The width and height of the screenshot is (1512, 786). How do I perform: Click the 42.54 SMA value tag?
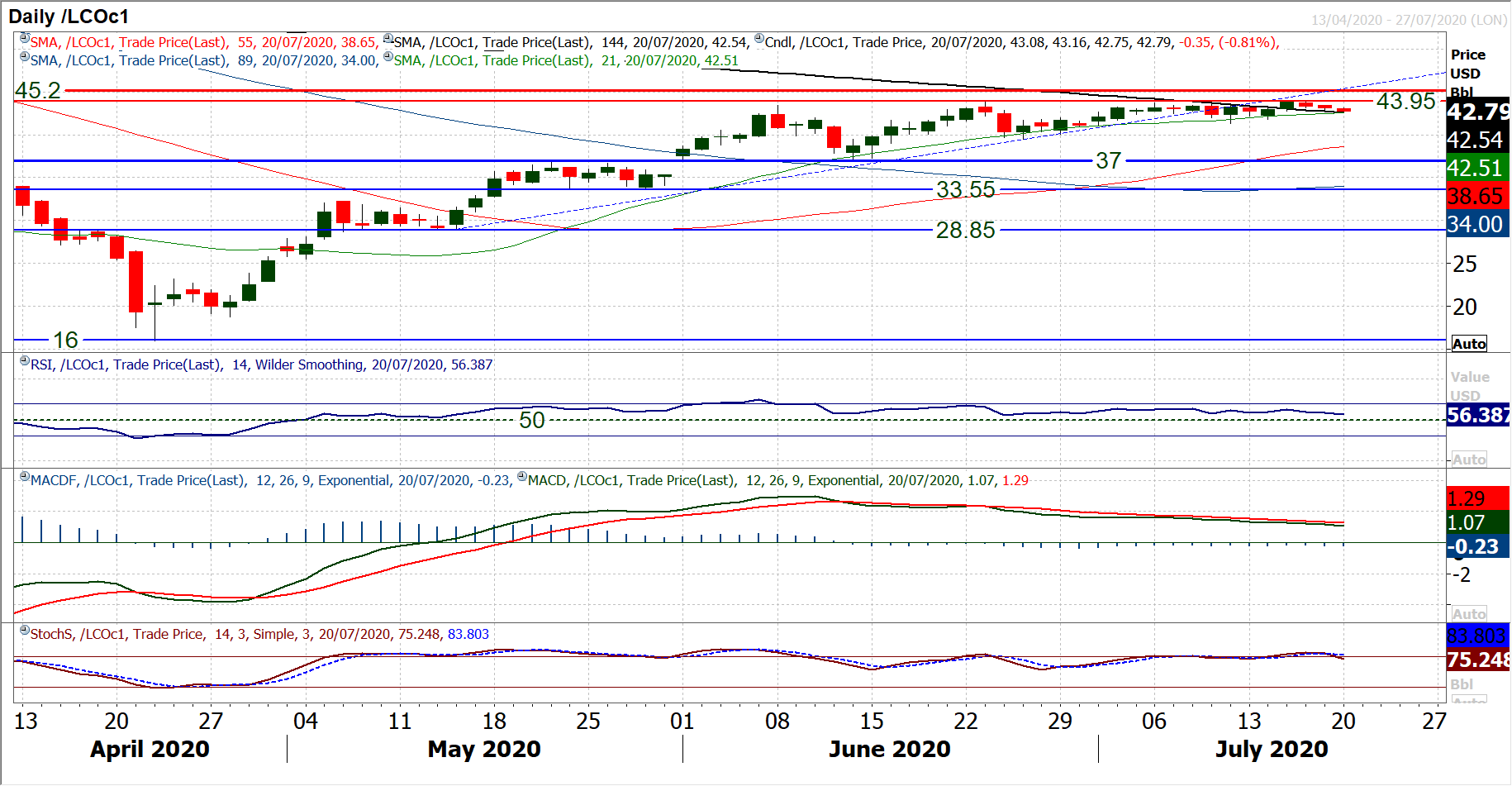pos(1478,140)
